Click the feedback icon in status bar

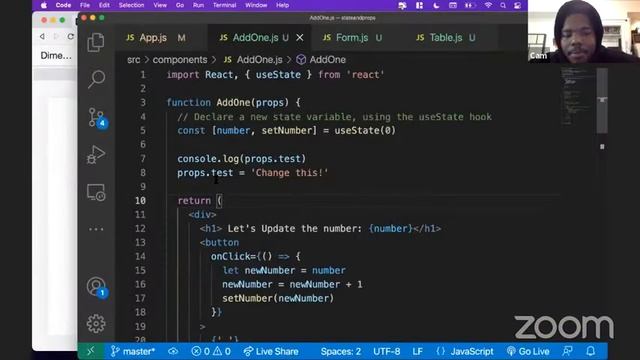pos(567,351)
